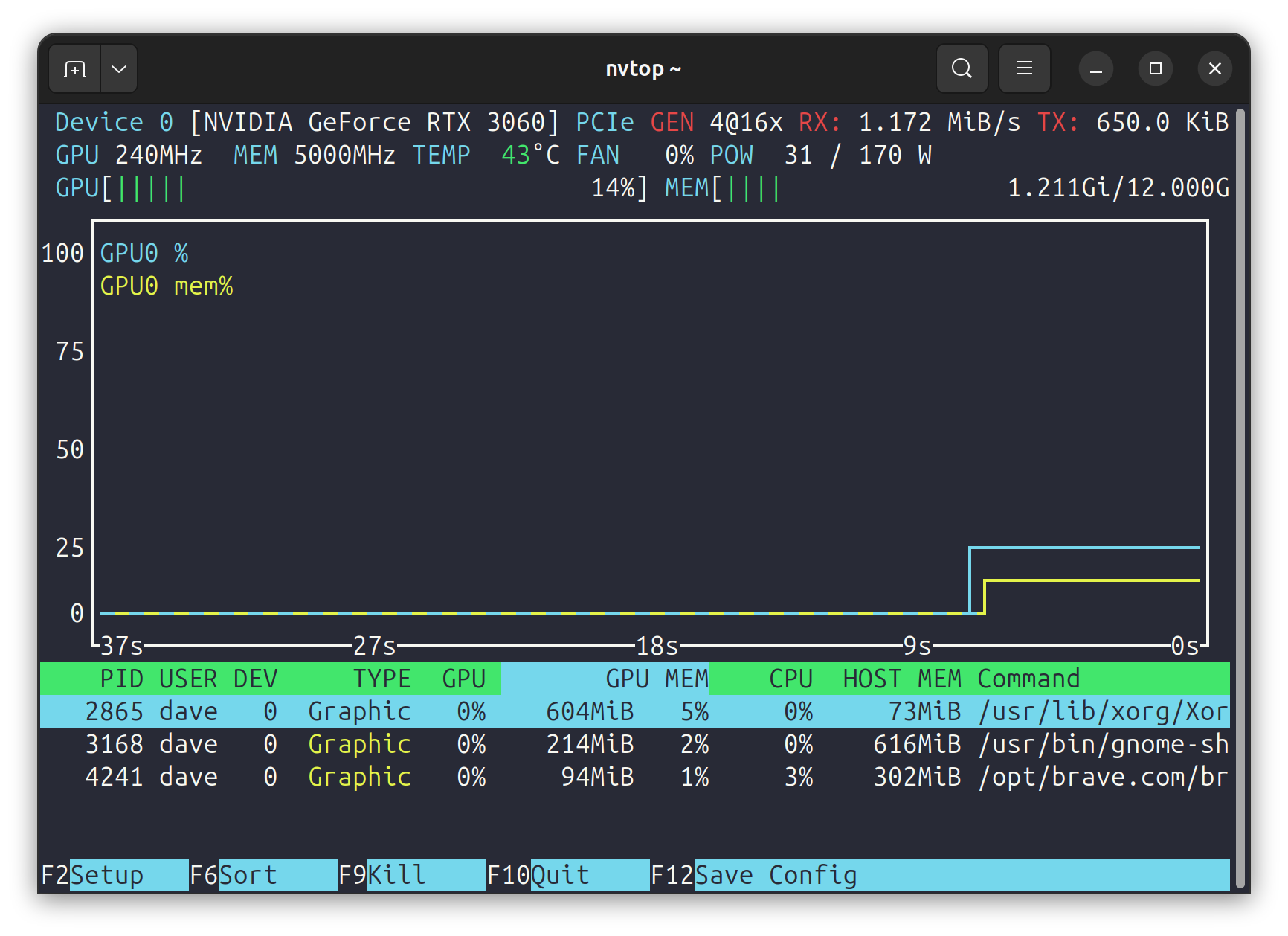This screenshot has width=1288, height=936.
Task: Click the 43°C temperature reading
Action: click(531, 155)
